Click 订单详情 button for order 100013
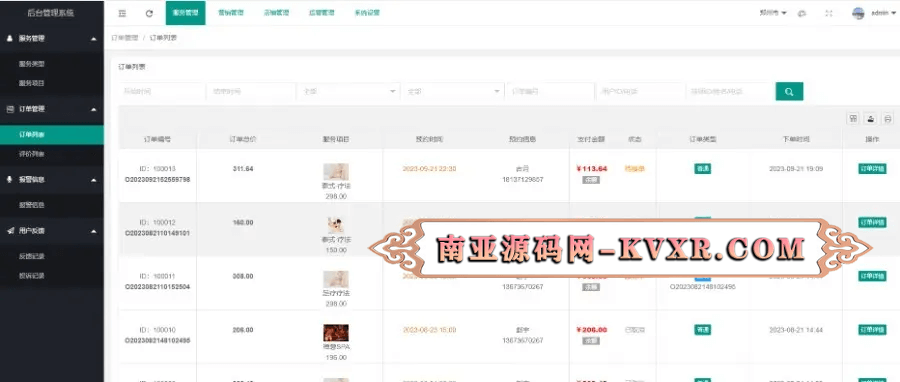Screen dimensions: 900x382 pyautogui.click(x=872, y=169)
